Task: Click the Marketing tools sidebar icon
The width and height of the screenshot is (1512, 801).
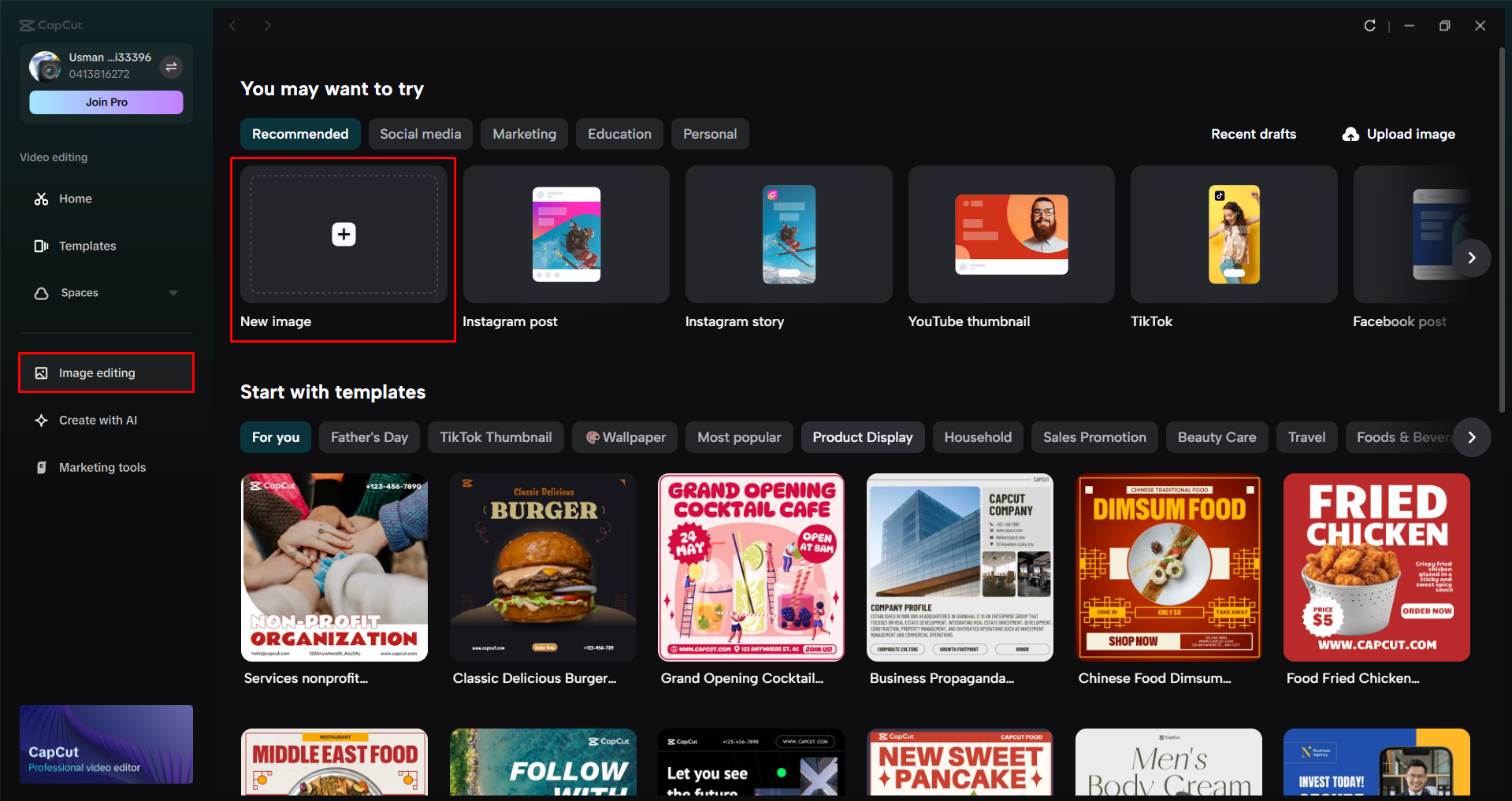Action: [x=41, y=467]
